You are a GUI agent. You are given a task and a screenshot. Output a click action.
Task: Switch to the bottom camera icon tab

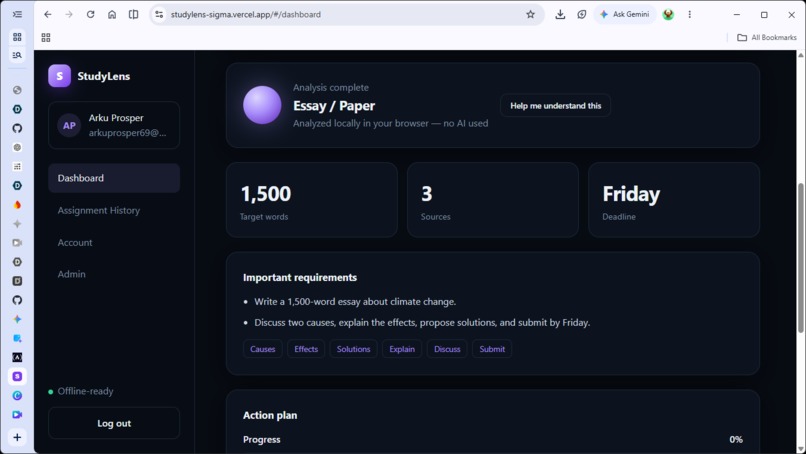point(17,414)
